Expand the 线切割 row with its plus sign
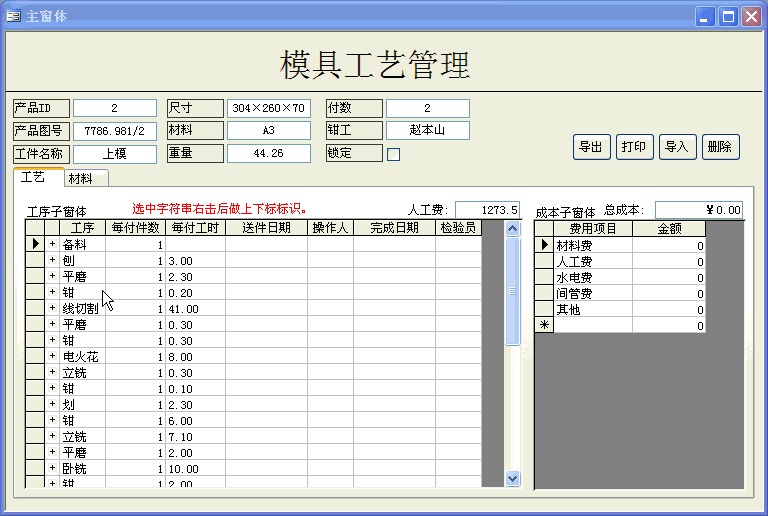This screenshot has height=516, width=768. [53, 308]
